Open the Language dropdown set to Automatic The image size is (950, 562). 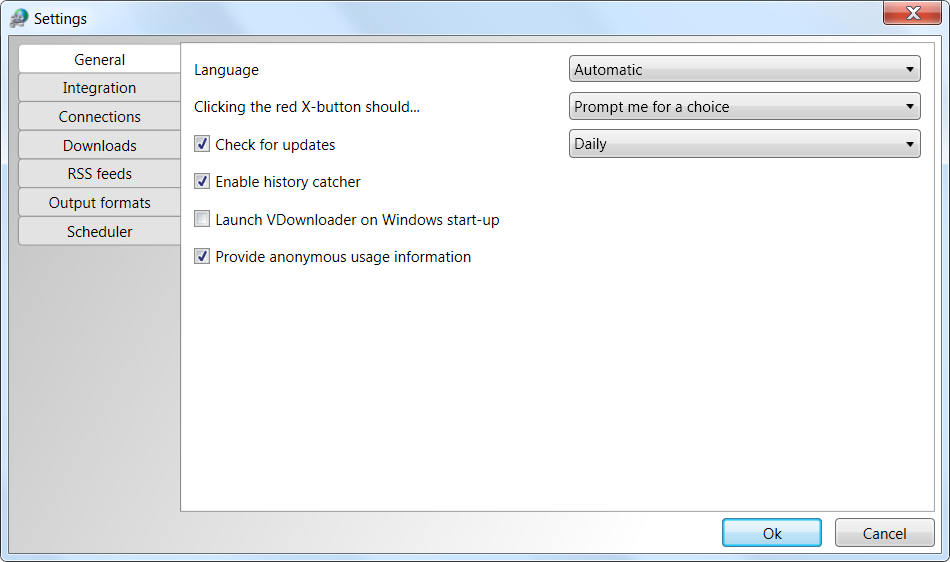coord(745,69)
